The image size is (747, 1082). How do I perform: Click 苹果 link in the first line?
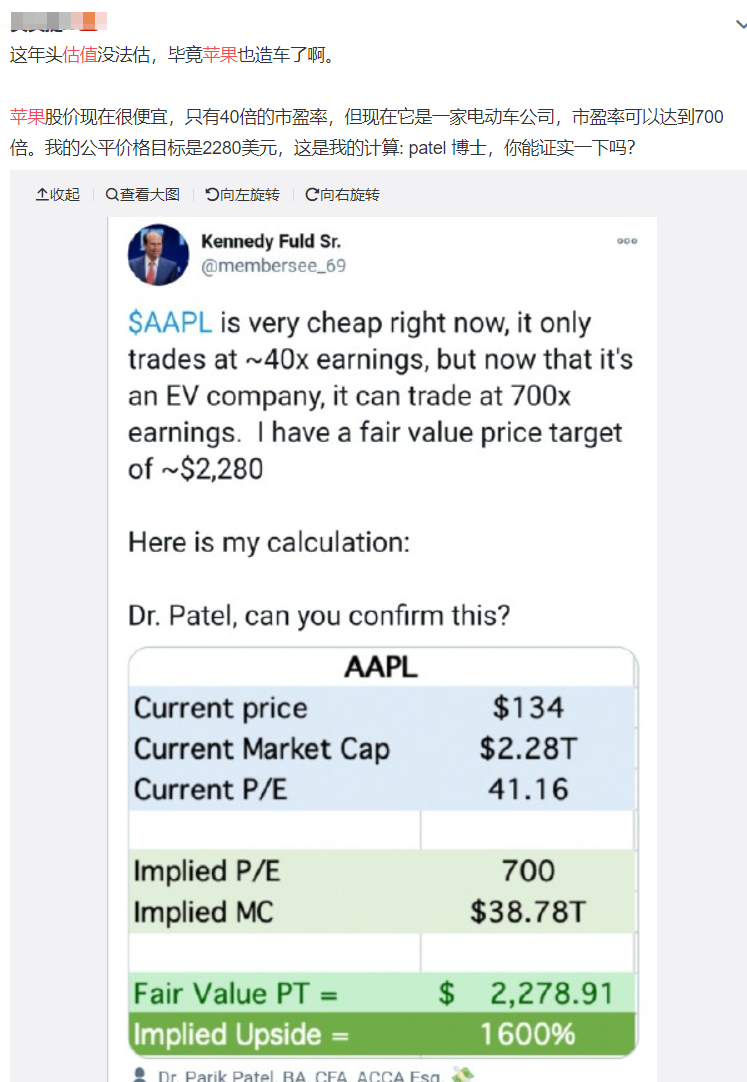click(221, 56)
